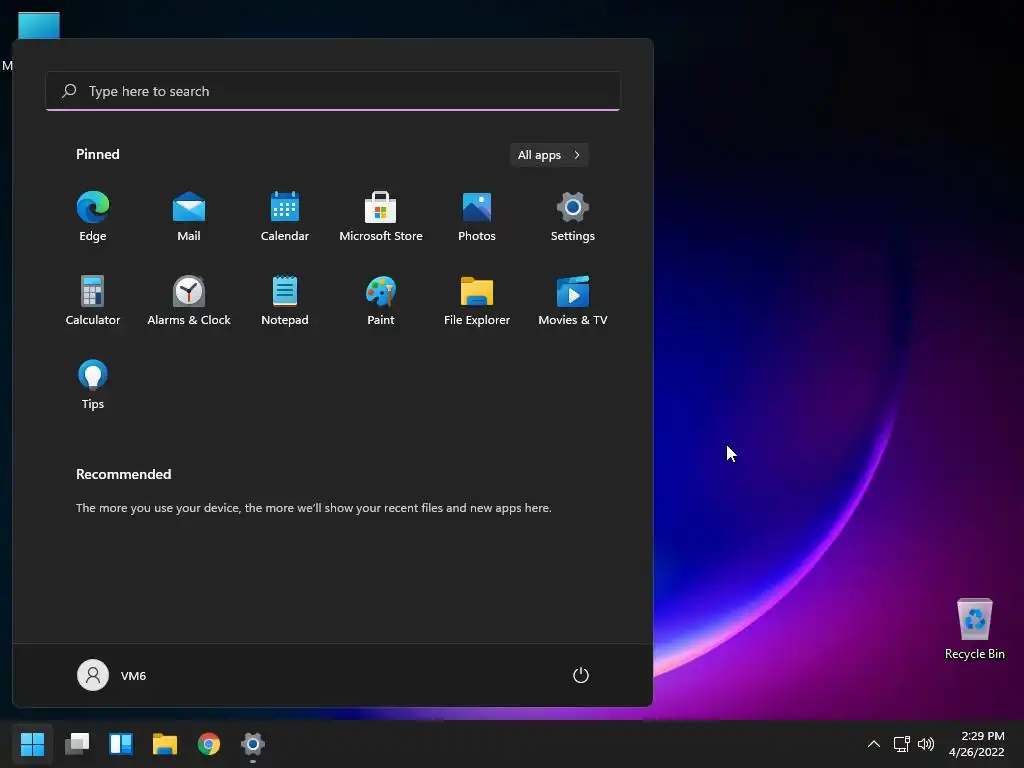Screen dimensions: 1024x768
Task: Open File Explorer in the pinned grid
Action: [x=477, y=301]
